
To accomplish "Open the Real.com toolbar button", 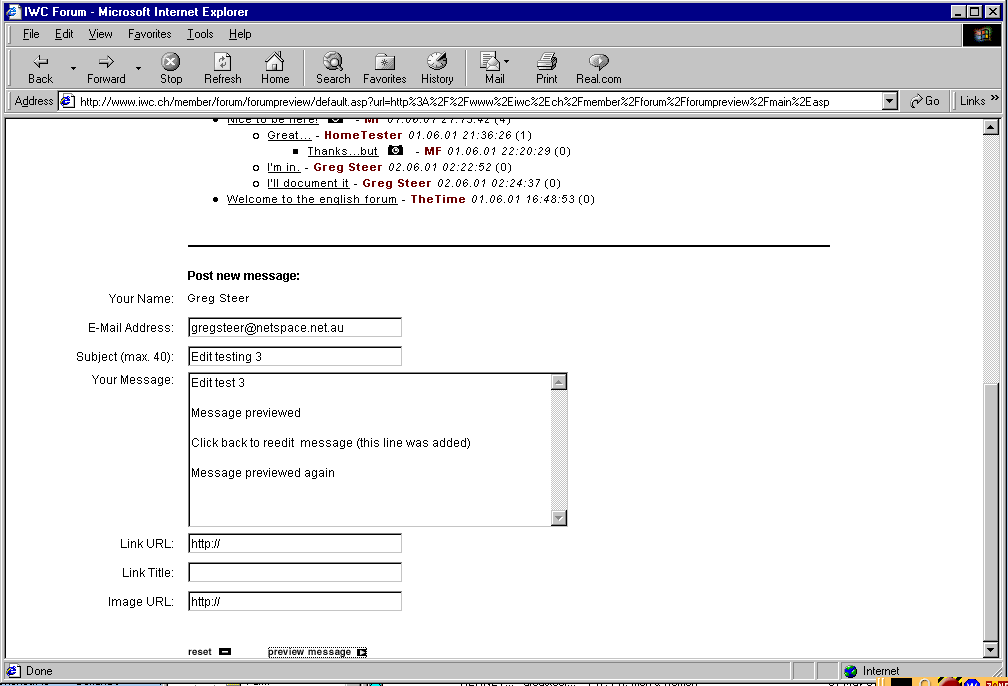I will point(598,69).
